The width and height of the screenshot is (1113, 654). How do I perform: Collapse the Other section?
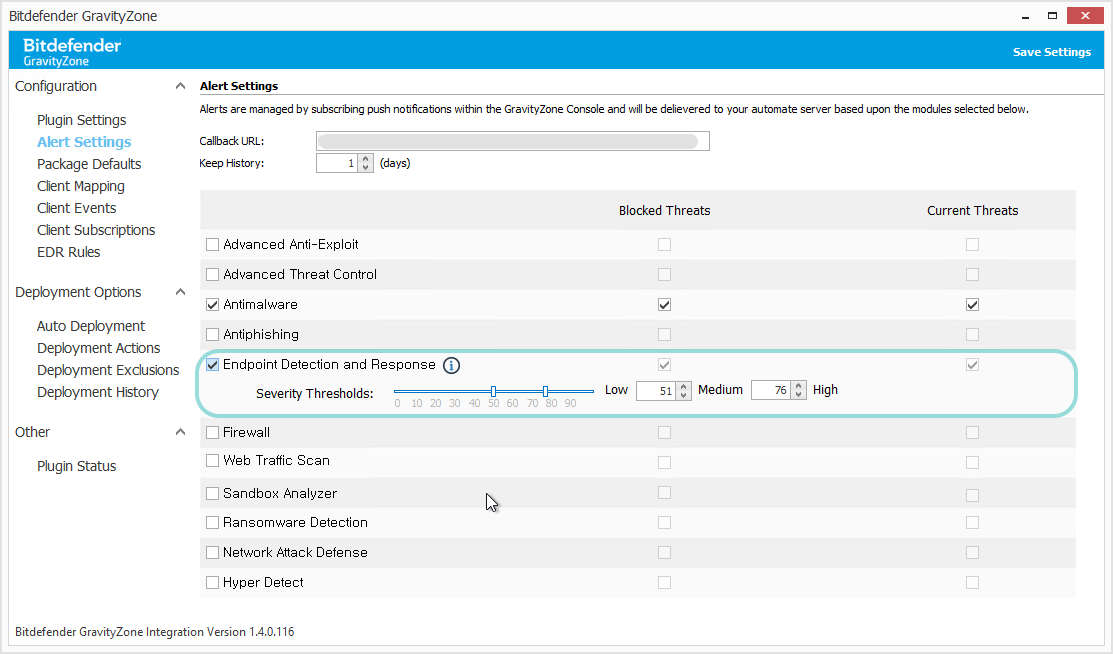pos(180,431)
